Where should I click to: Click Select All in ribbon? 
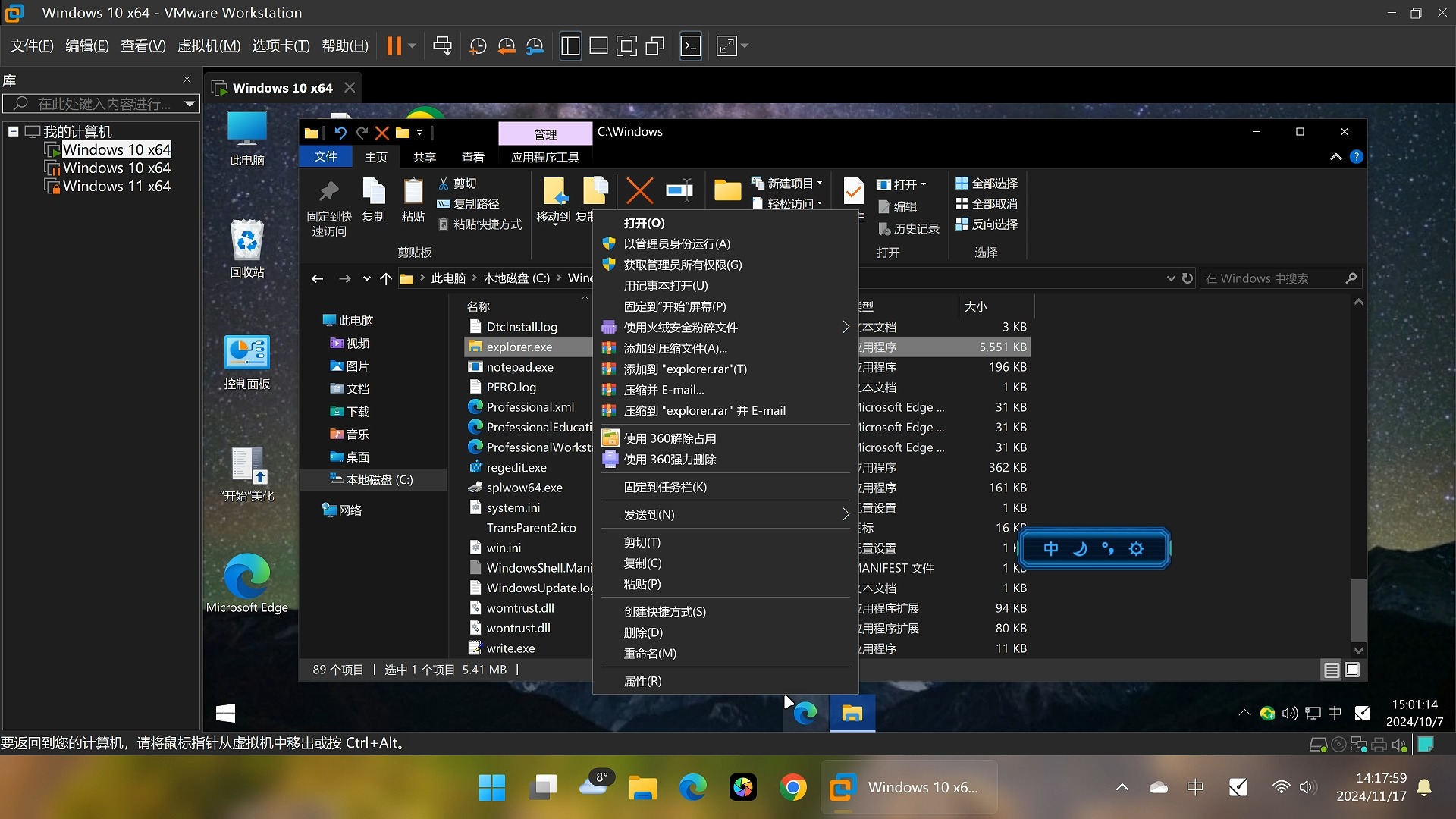pos(987,184)
